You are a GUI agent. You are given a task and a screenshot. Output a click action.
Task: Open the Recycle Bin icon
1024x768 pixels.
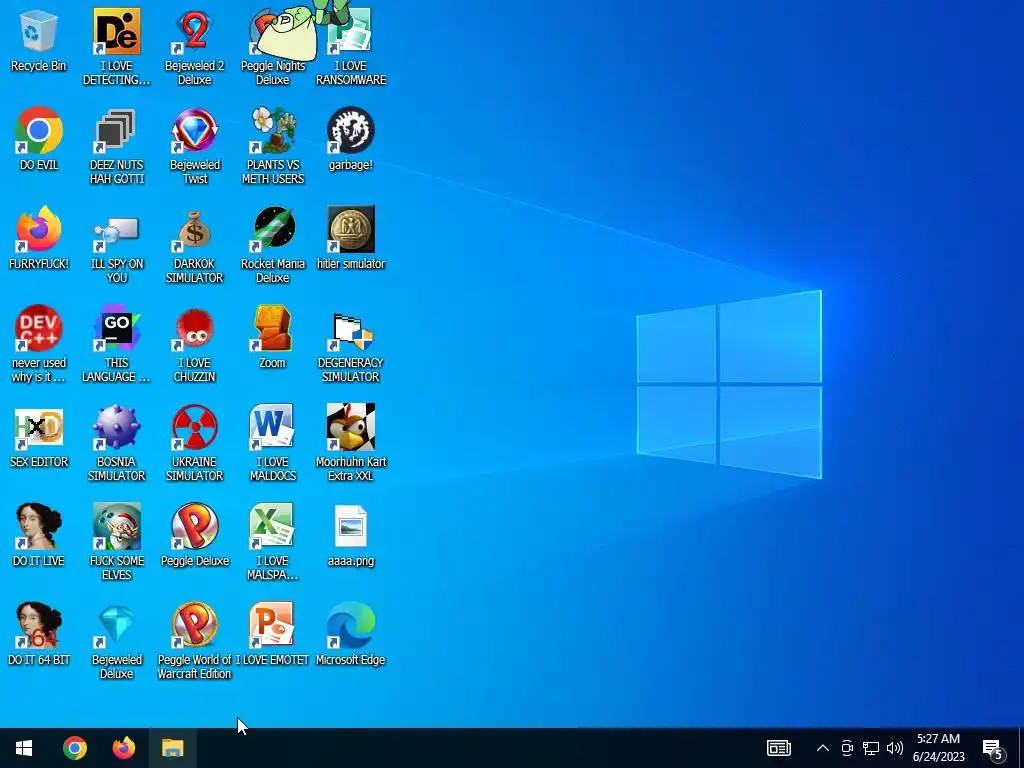click(39, 40)
